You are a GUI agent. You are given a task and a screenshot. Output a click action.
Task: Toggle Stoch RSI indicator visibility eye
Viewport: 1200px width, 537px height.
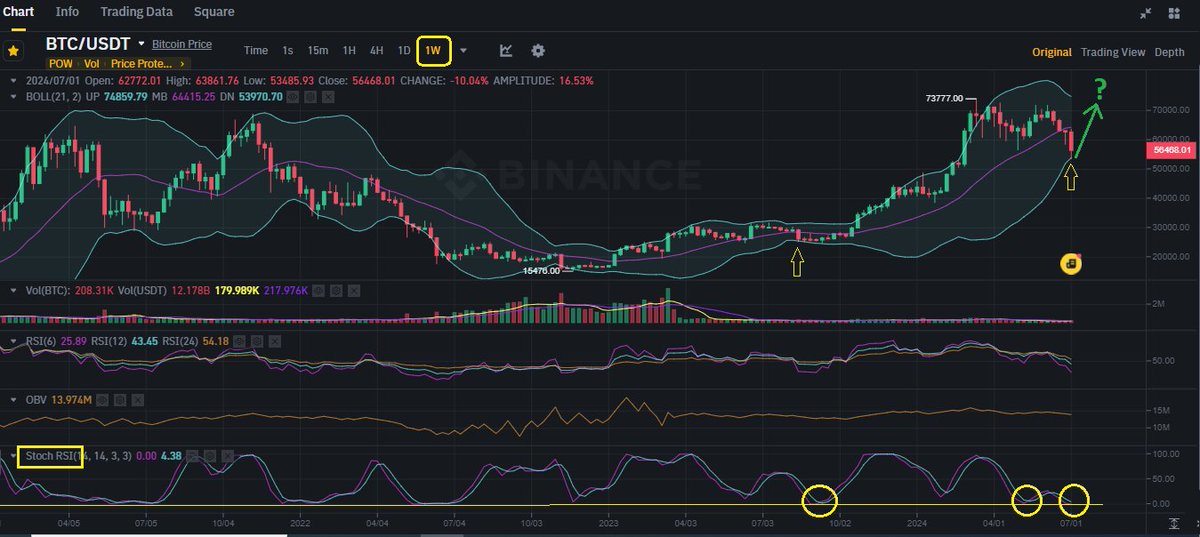point(194,457)
